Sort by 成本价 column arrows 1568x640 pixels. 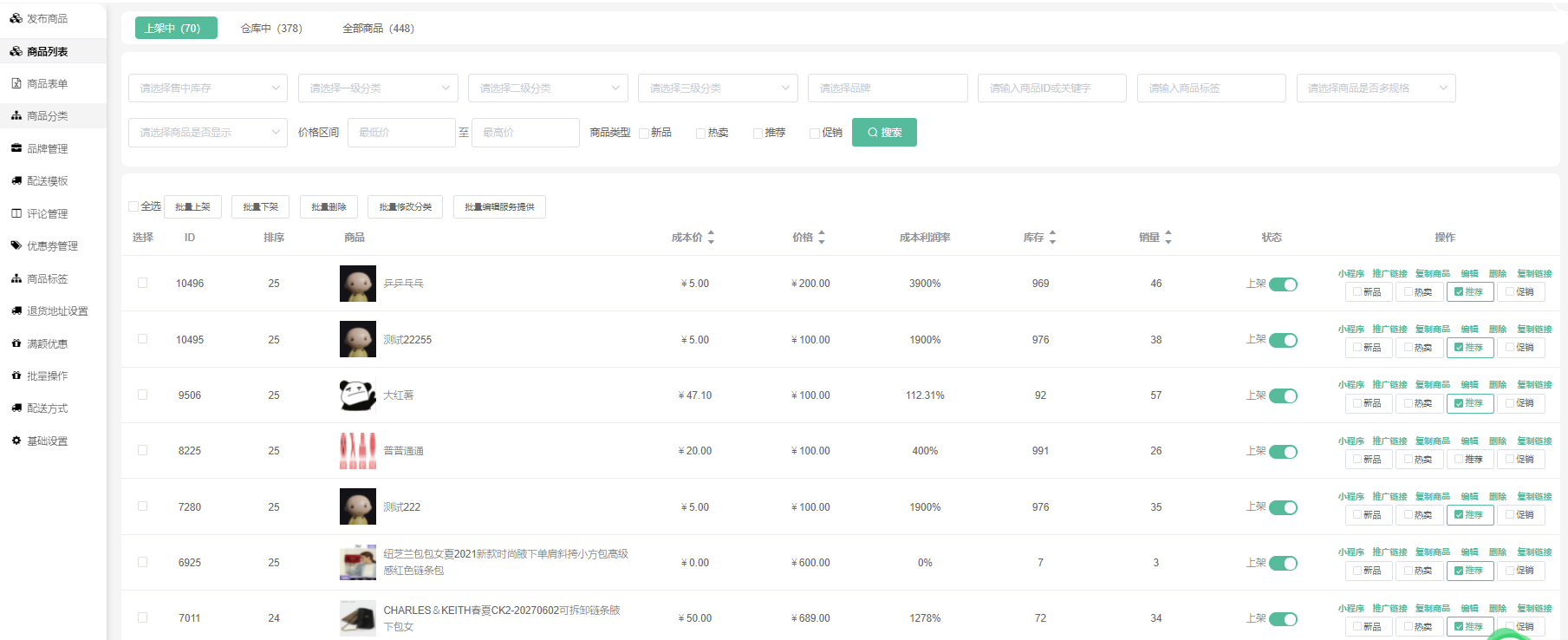tap(711, 237)
